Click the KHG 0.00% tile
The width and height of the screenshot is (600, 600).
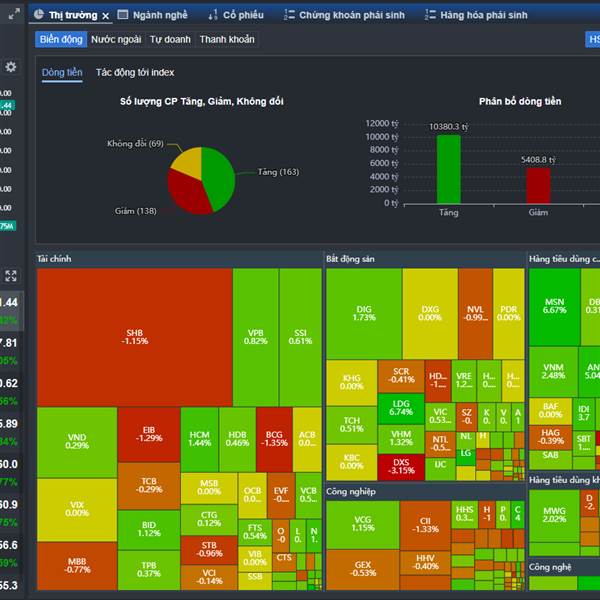coord(352,383)
